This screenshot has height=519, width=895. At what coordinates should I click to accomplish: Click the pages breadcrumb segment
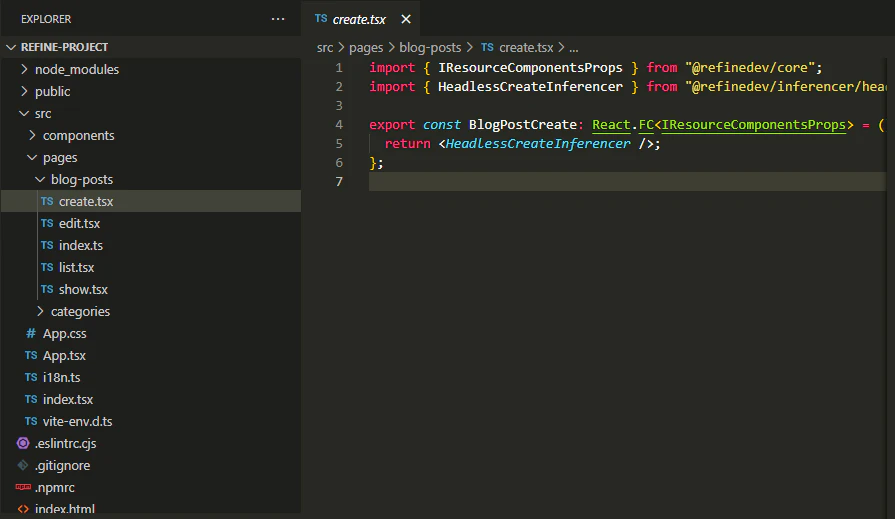[366, 47]
